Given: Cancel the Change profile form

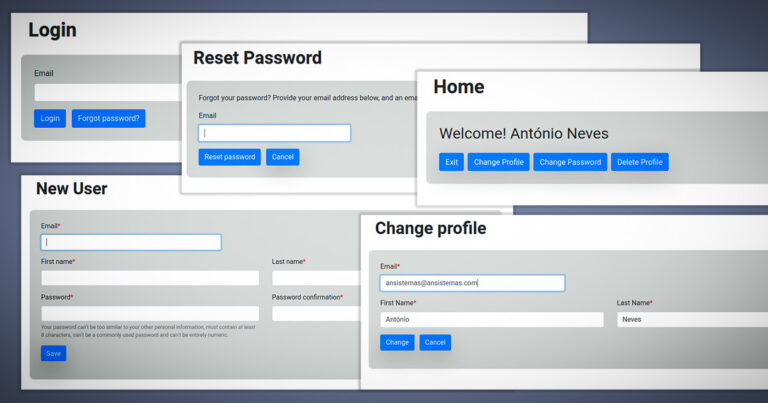Looking at the screenshot, I should point(435,343).
